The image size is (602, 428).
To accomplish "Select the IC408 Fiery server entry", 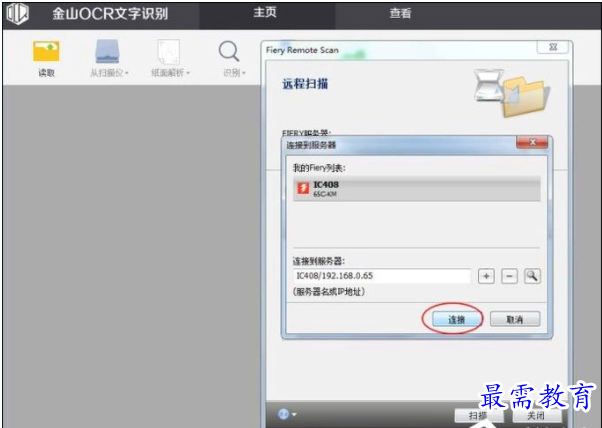I will click(x=417, y=188).
